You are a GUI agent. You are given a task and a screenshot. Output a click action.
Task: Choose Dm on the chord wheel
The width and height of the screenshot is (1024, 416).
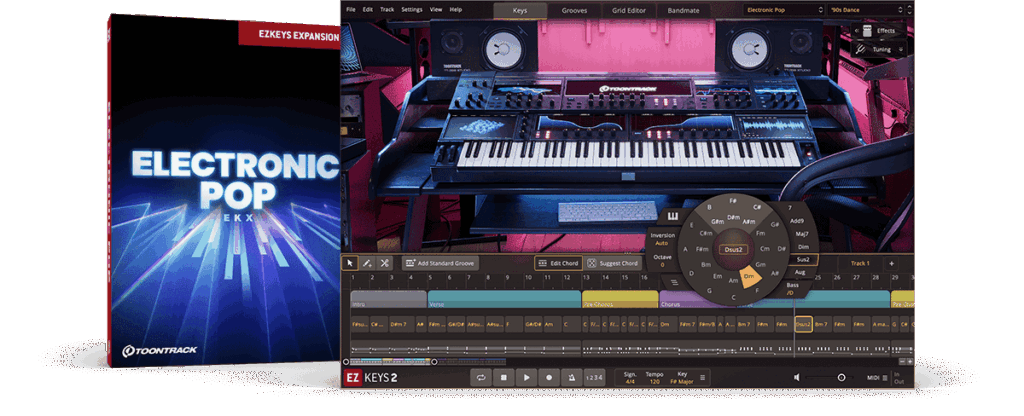pyautogui.click(x=749, y=276)
